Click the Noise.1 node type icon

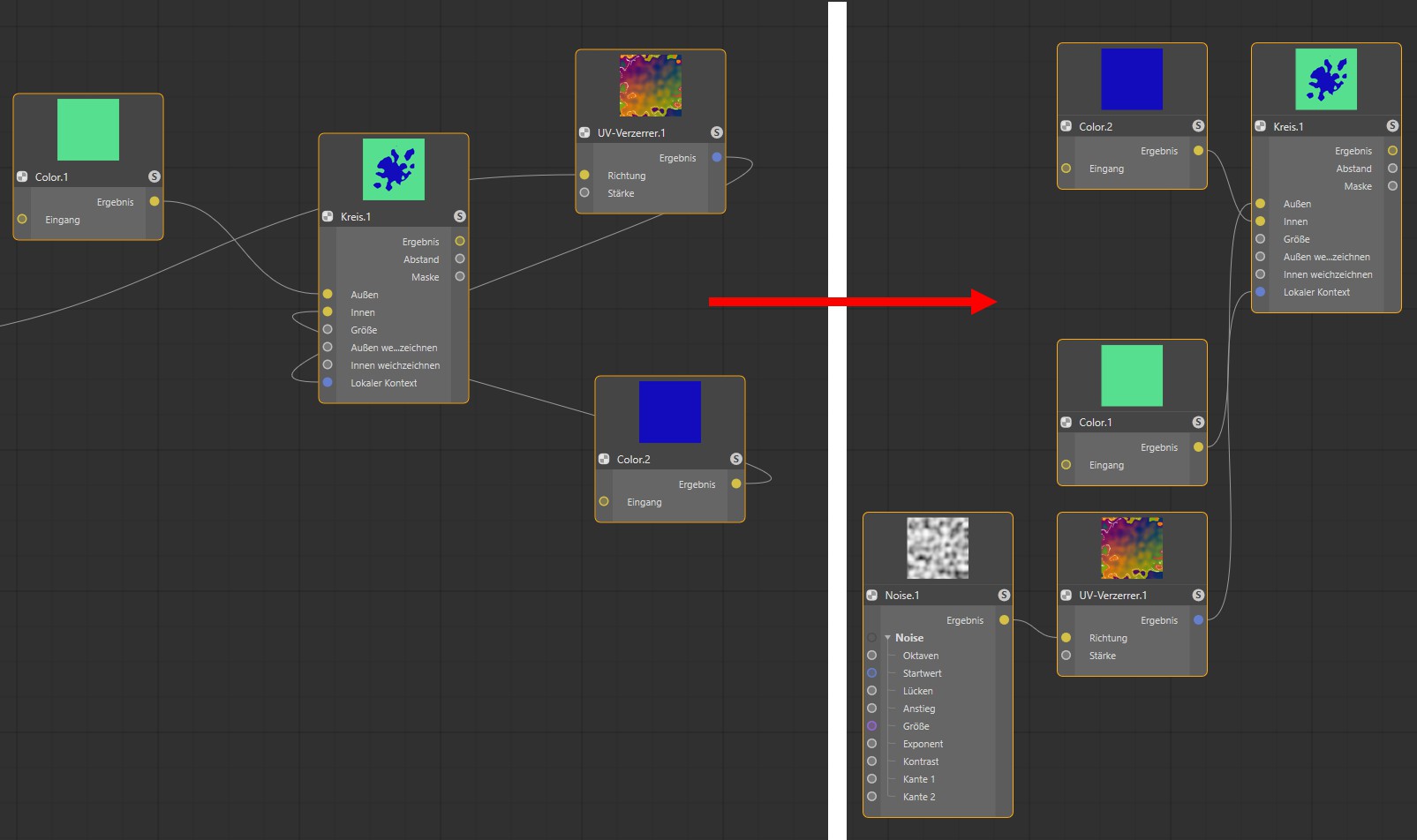pos(872,595)
